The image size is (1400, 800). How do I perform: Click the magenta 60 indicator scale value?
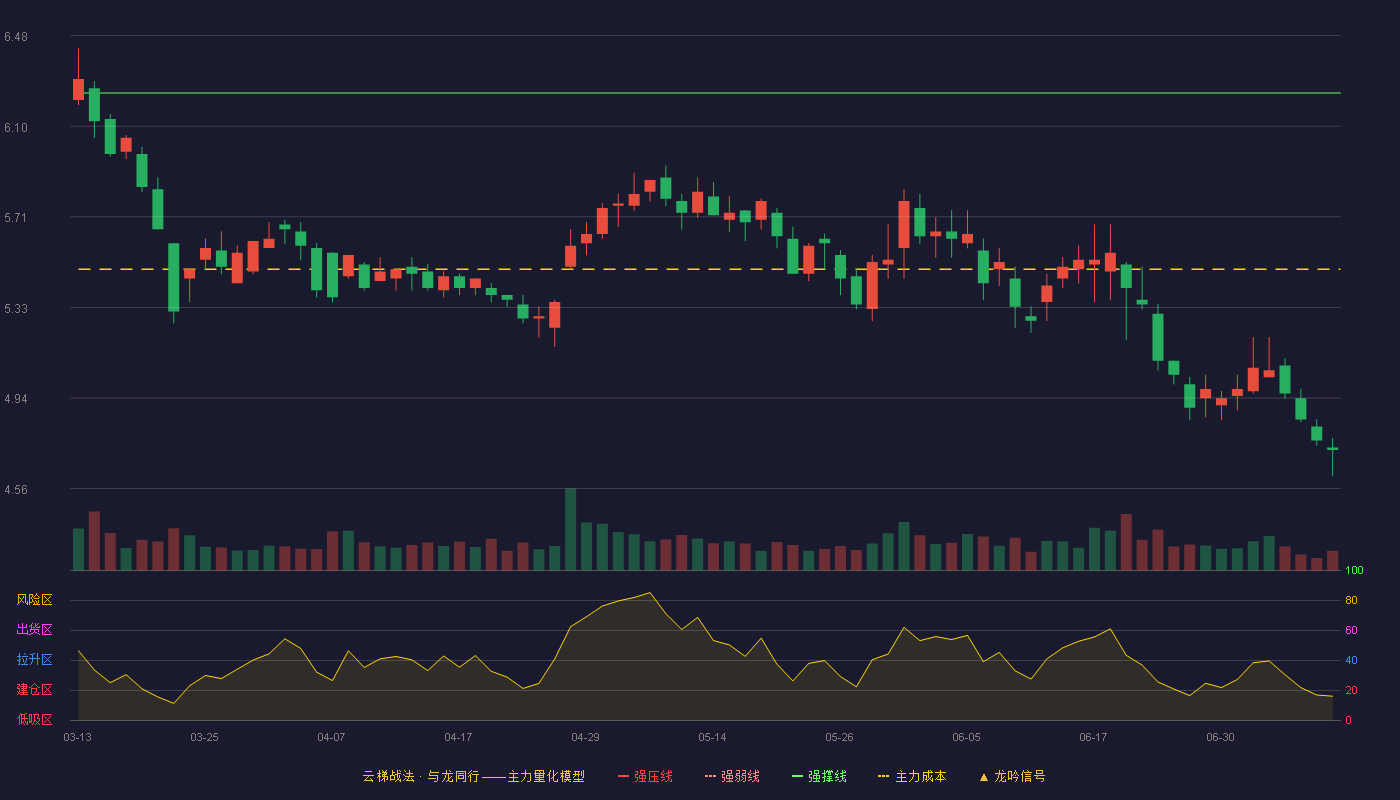click(x=1351, y=631)
